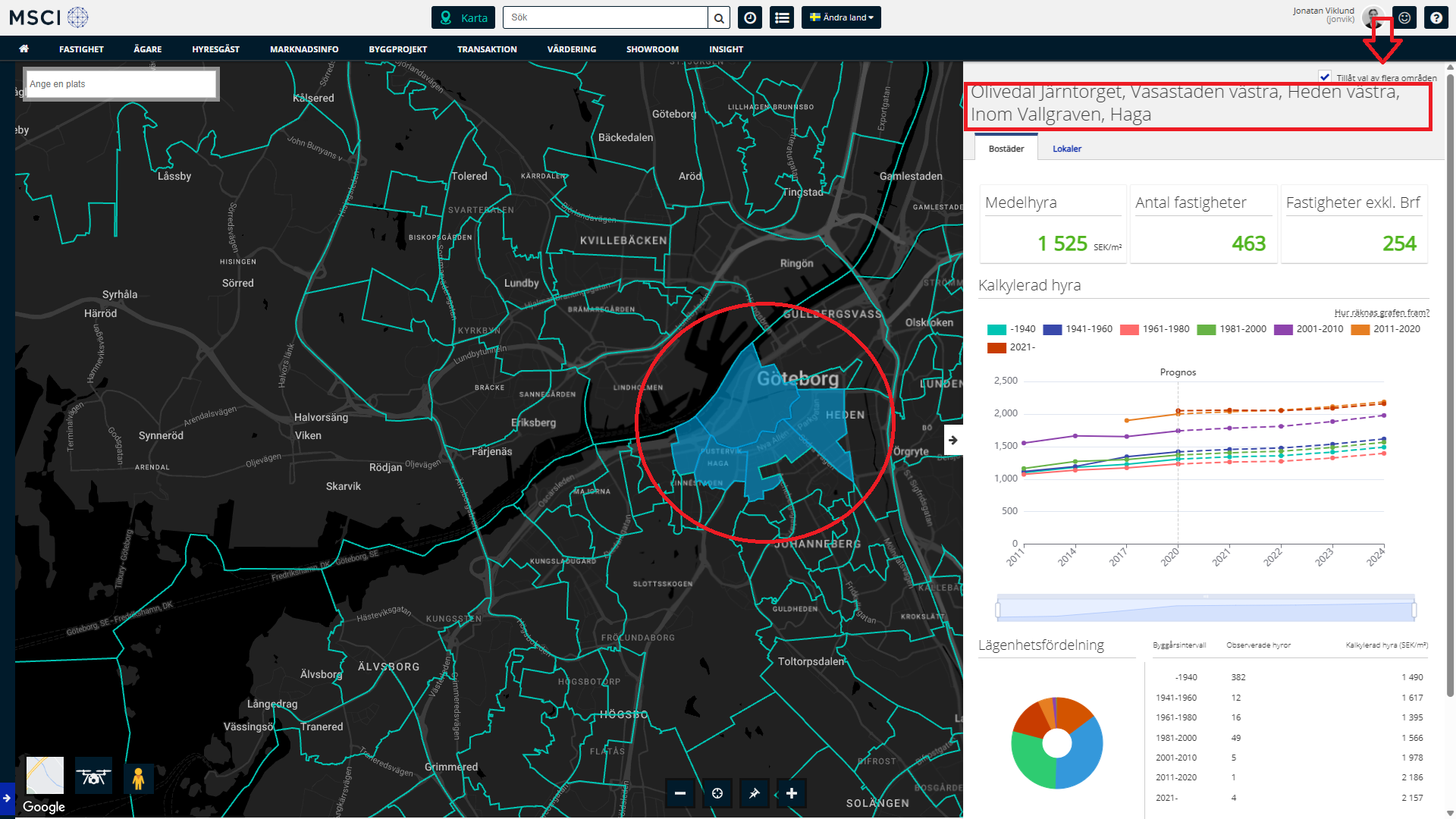The image size is (1456, 819).
Task: Expand the left sidebar arrow
Action: point(7,798)
